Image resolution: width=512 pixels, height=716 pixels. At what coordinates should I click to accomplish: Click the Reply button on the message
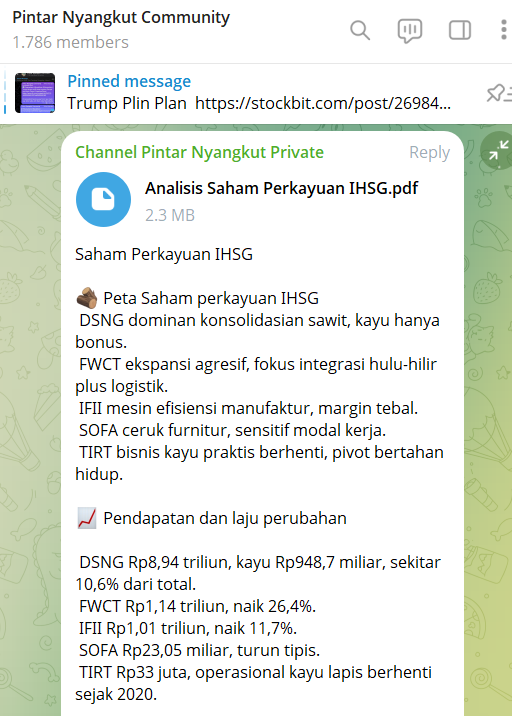(x=429, y=152)
